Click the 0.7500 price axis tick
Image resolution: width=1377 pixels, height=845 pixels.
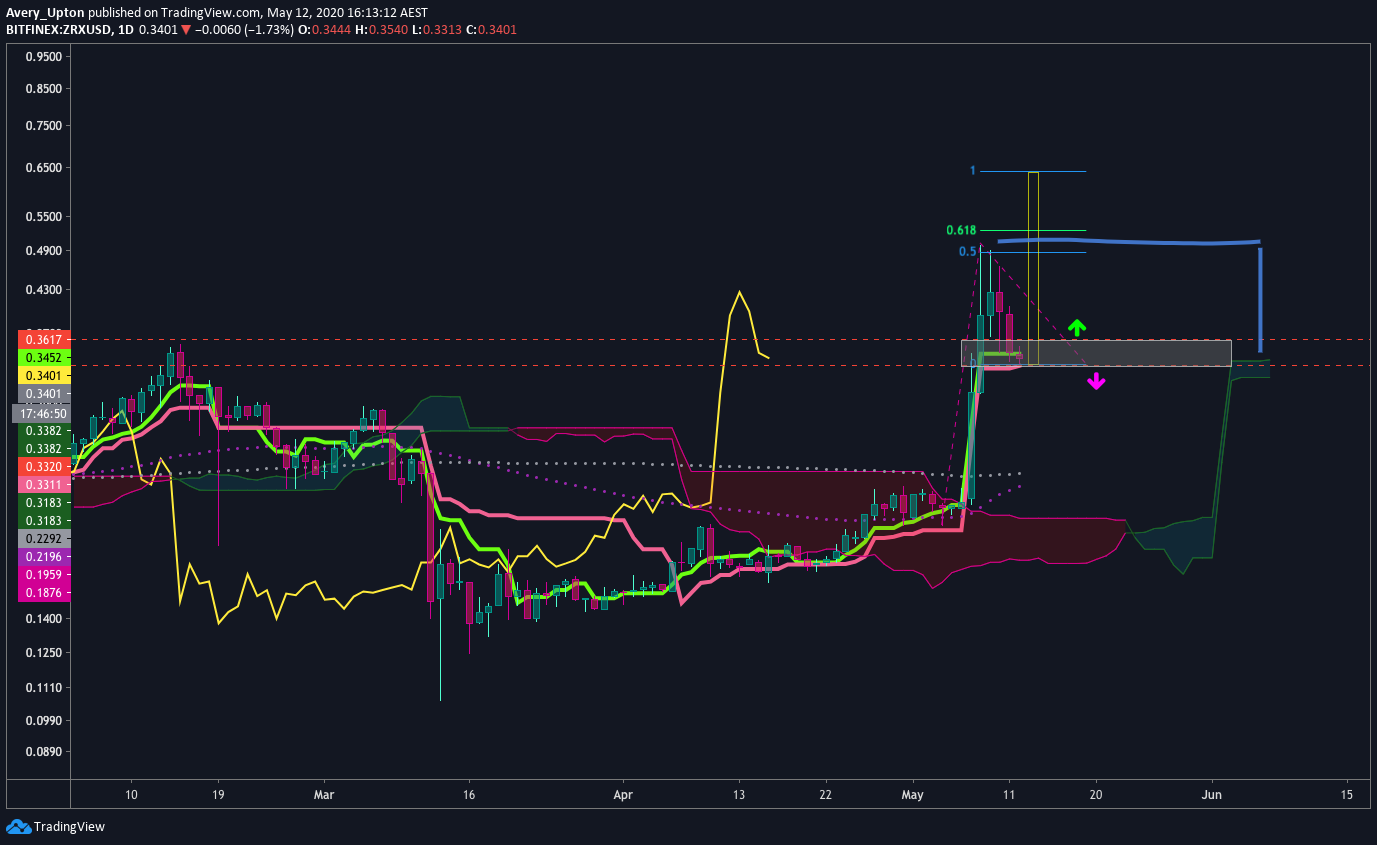coord(44,126)
